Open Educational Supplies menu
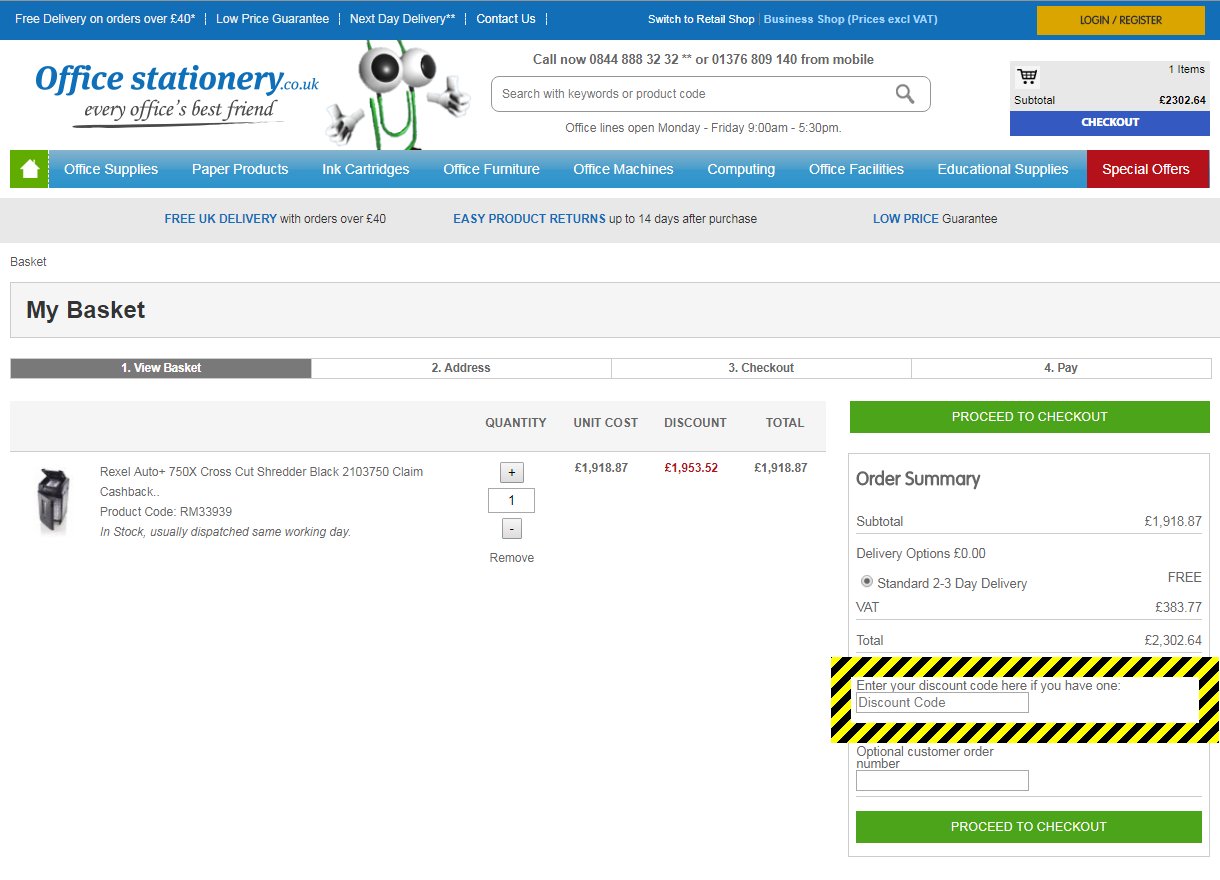 click(1003, 169)
